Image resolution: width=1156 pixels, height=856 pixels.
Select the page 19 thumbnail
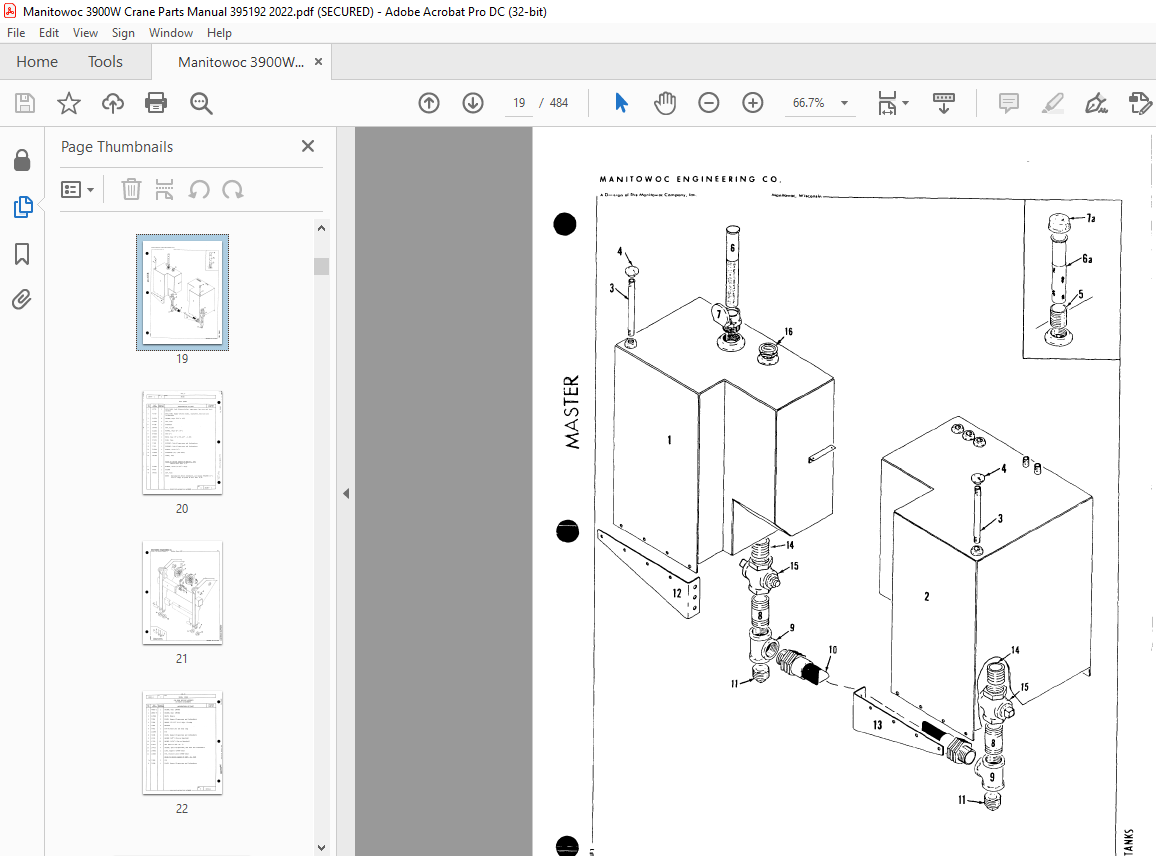(182, 292)
